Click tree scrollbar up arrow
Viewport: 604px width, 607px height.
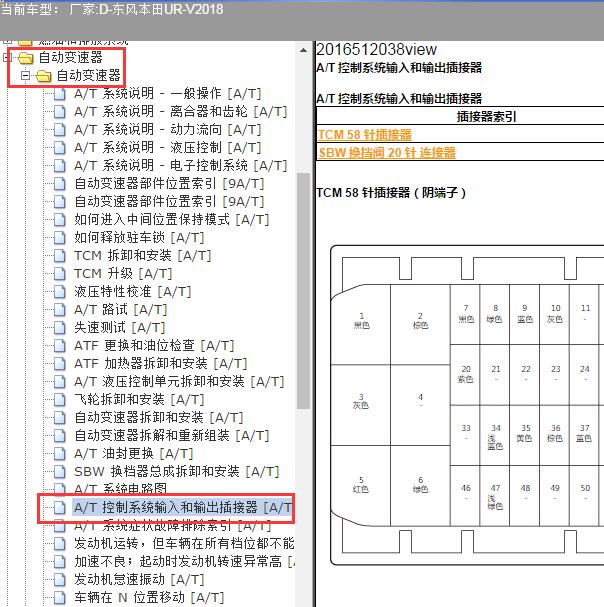304,50
